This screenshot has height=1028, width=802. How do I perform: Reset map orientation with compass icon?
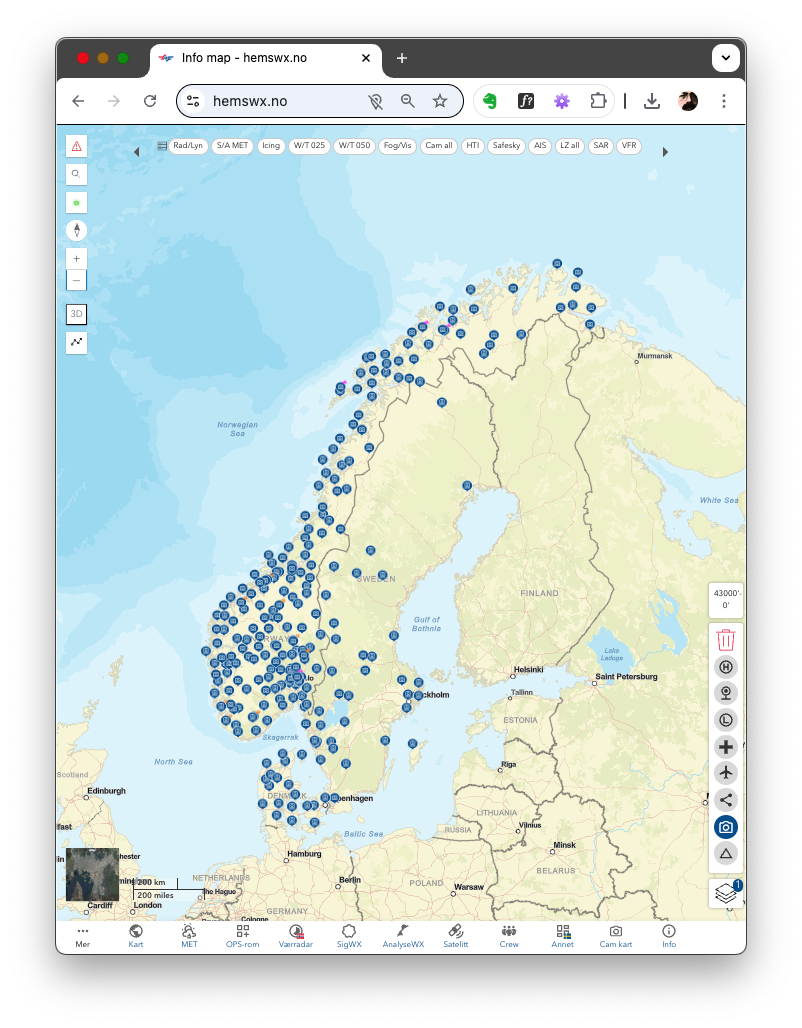76,230
